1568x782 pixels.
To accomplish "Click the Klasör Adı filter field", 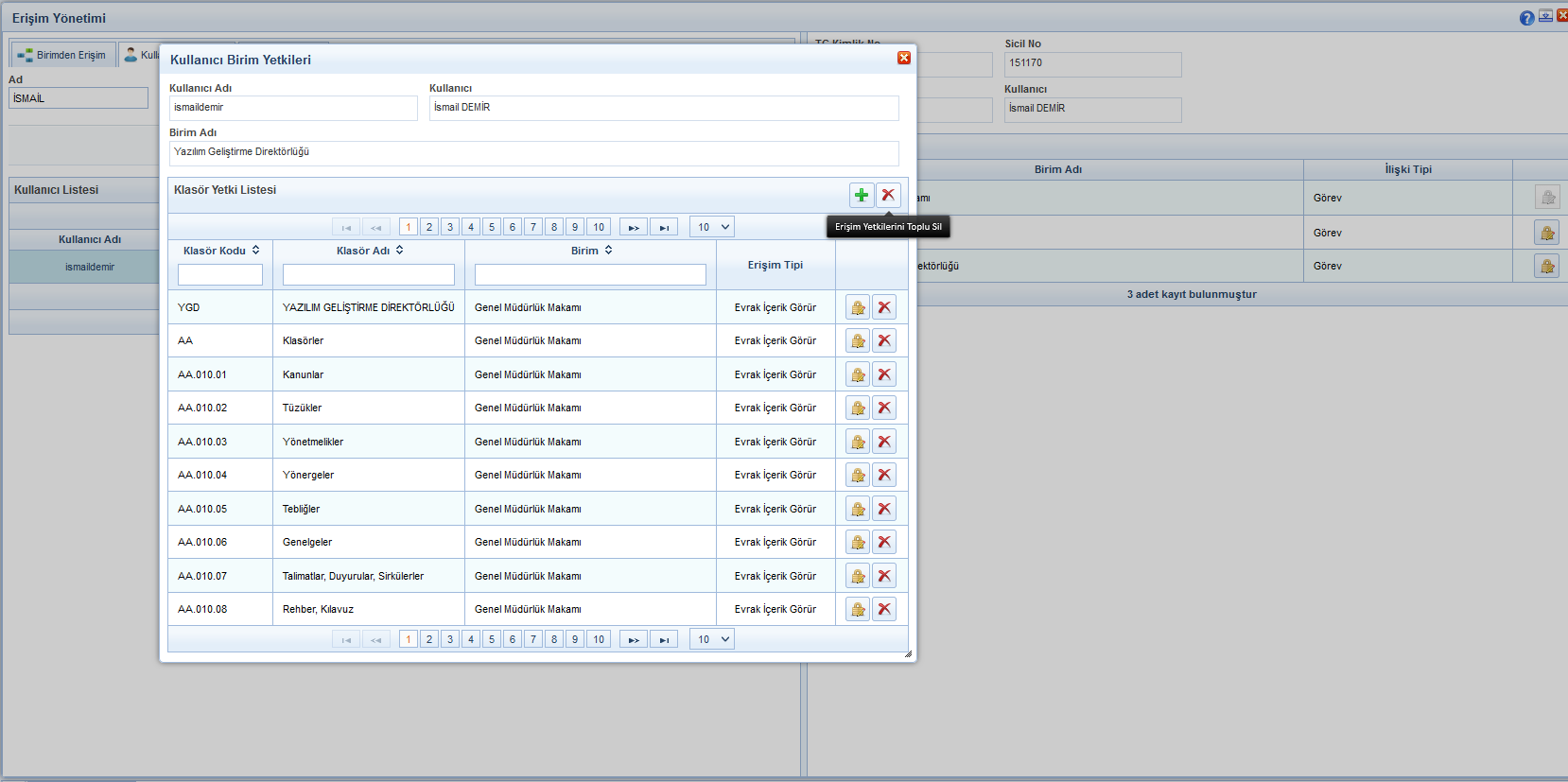I will (368, 274).
